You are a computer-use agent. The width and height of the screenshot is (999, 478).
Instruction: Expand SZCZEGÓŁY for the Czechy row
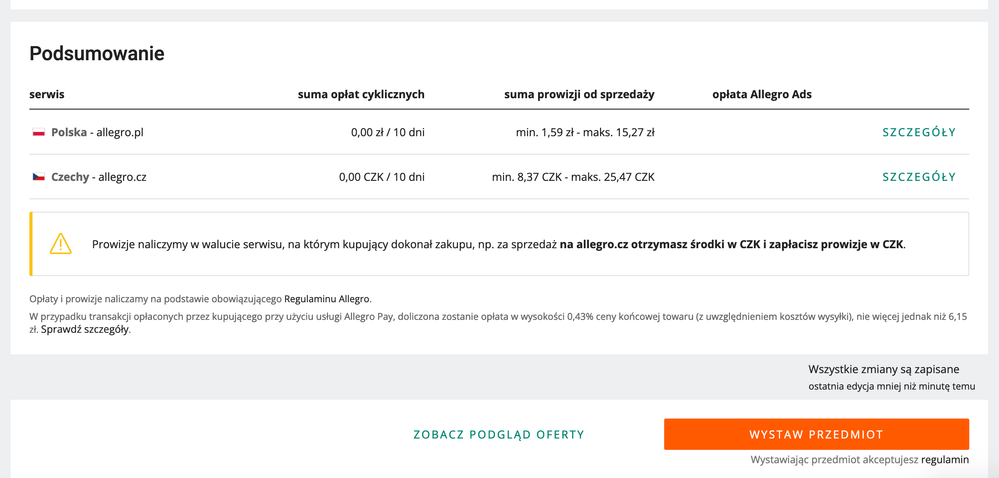[918, 177]
